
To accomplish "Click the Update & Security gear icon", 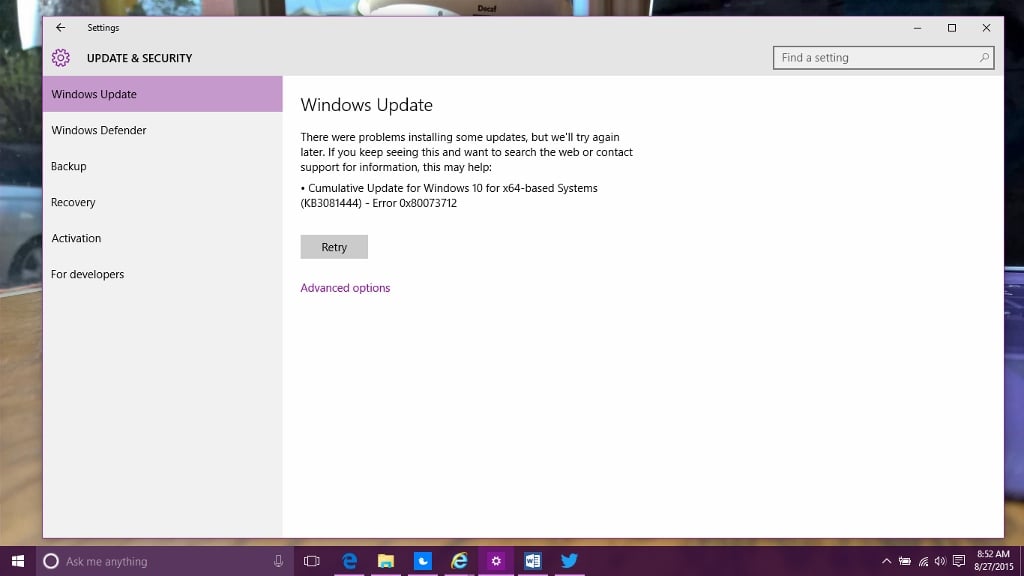I will point(61,57).
